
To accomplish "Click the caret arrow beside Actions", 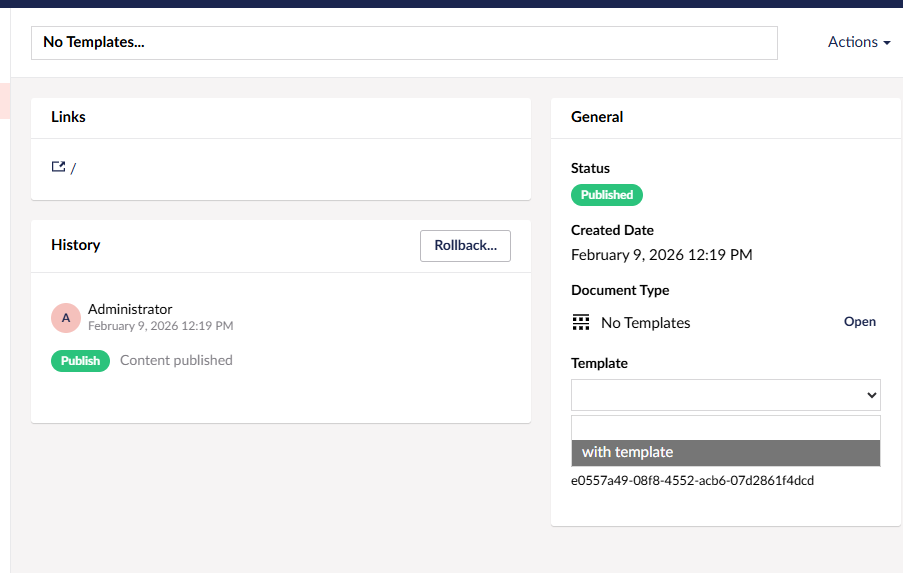I will click(887, 43).
